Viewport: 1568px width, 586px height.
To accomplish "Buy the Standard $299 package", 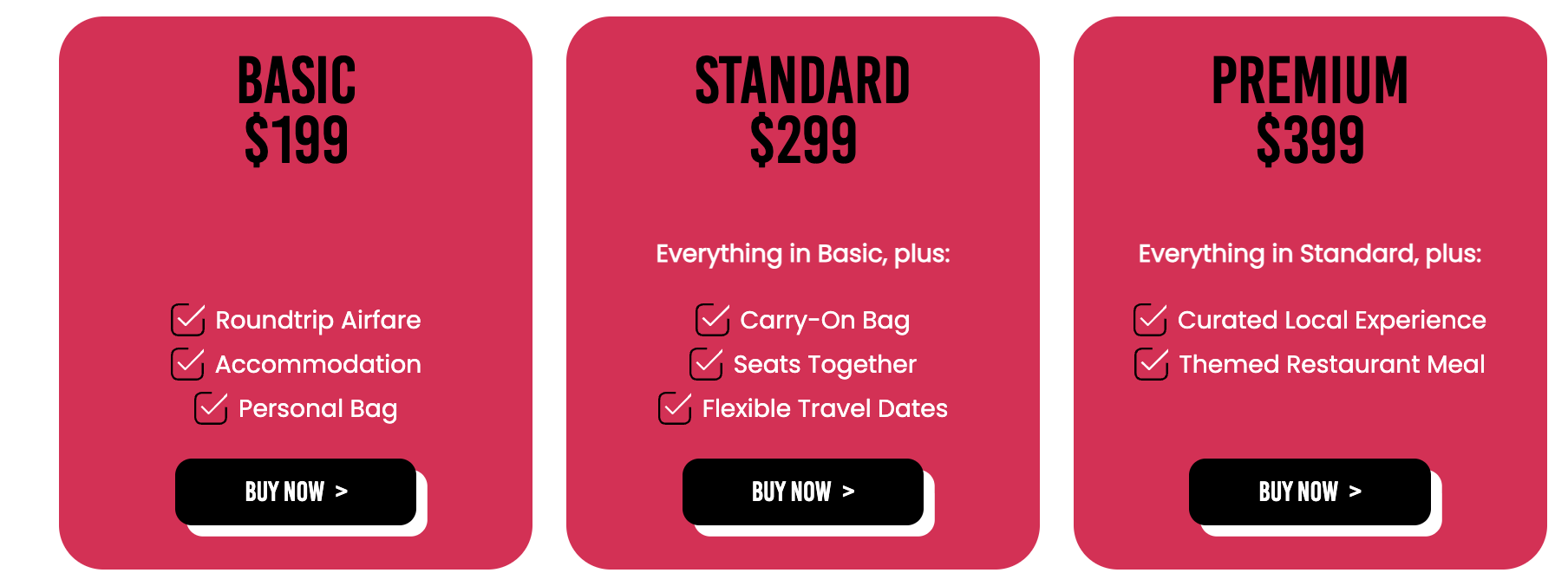I will pos(803,492).
